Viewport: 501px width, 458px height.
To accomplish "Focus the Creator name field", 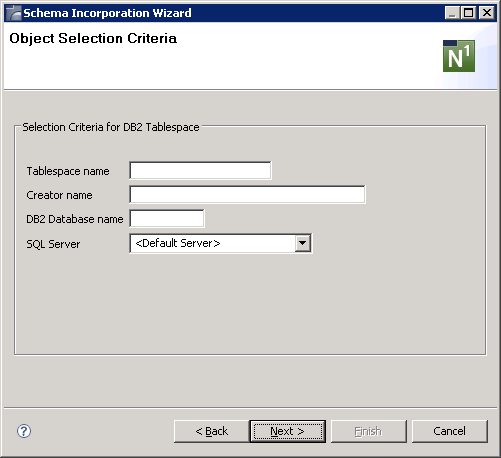I will point(247,195).
